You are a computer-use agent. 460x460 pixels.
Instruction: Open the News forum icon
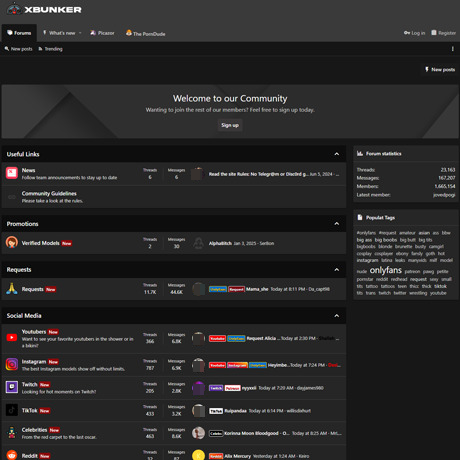click(12, 173)
